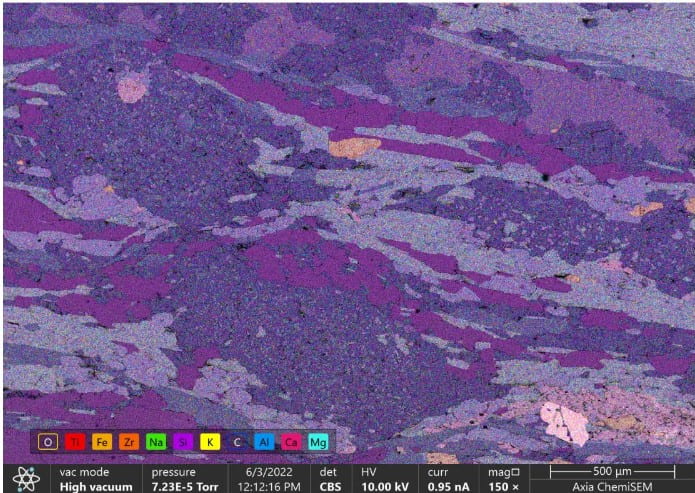695x493 pixels.
Task: Select the purple Si element swatch
Action: click(183, 441)
